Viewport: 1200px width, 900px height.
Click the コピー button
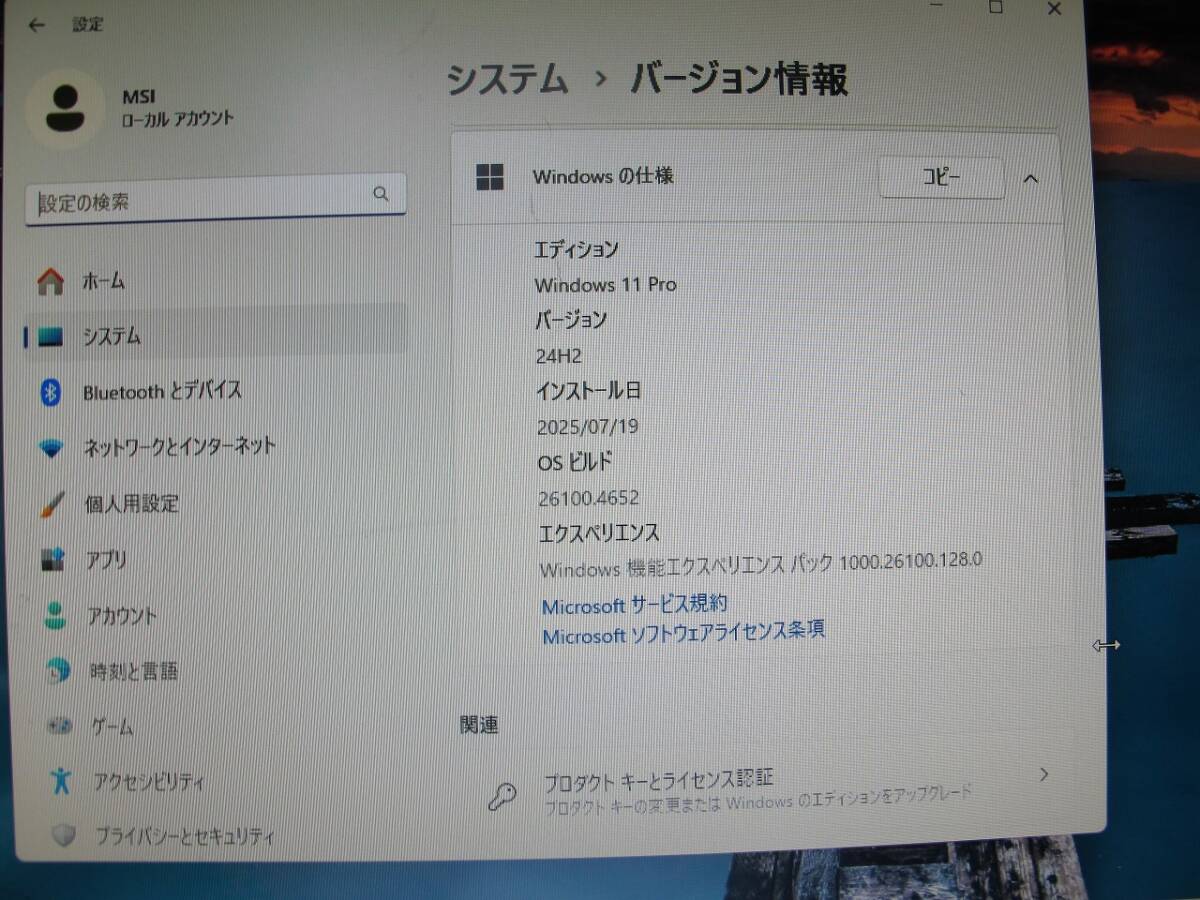(940, 178)
